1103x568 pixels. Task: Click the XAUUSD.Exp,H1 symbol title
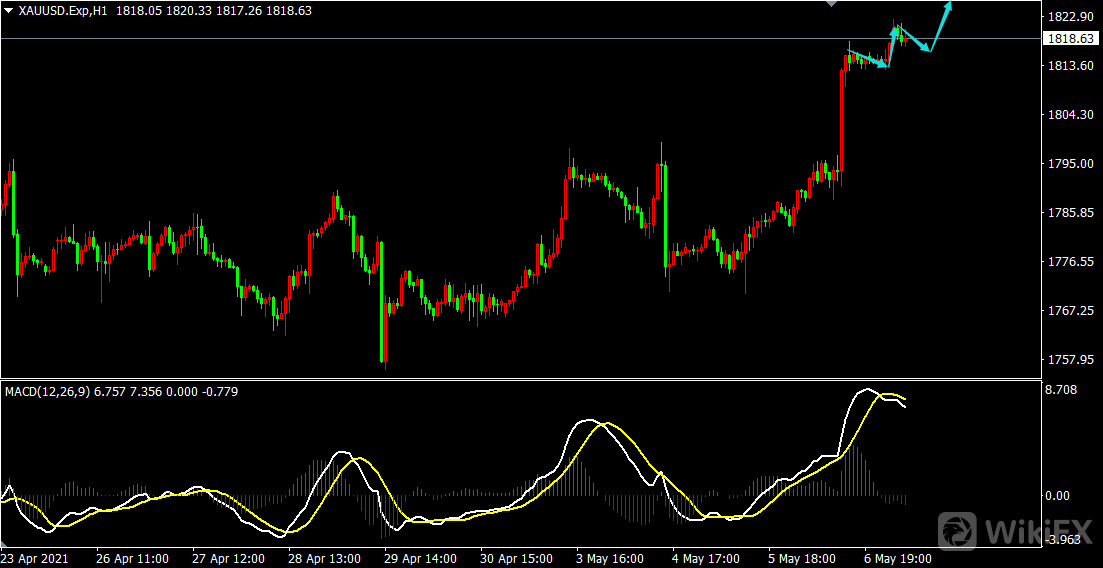click(x=64, y=10)
